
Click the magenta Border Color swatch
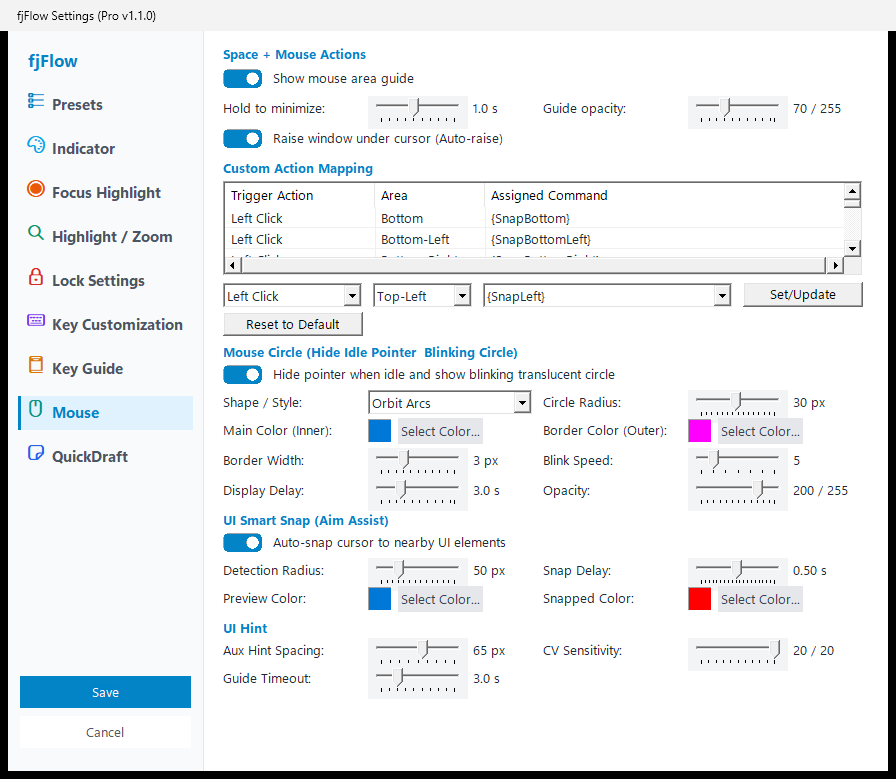699,431
